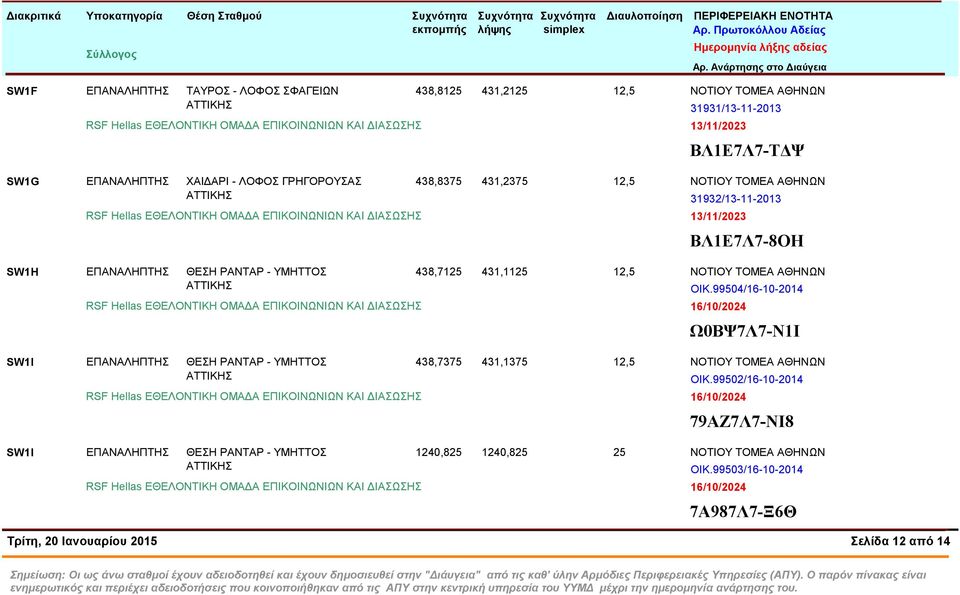Click expiry date 16/10/2024 in SW1H row
This screenshot has height=595, width=960.
coord(718,307)
